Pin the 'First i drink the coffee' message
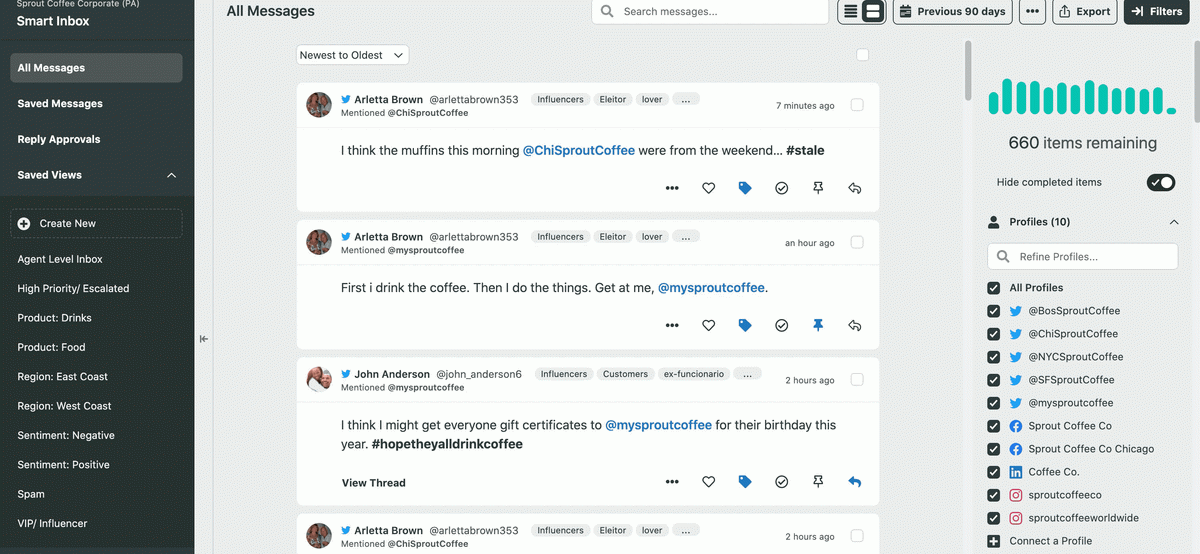 pyautogui.click(x=818, y=325)
